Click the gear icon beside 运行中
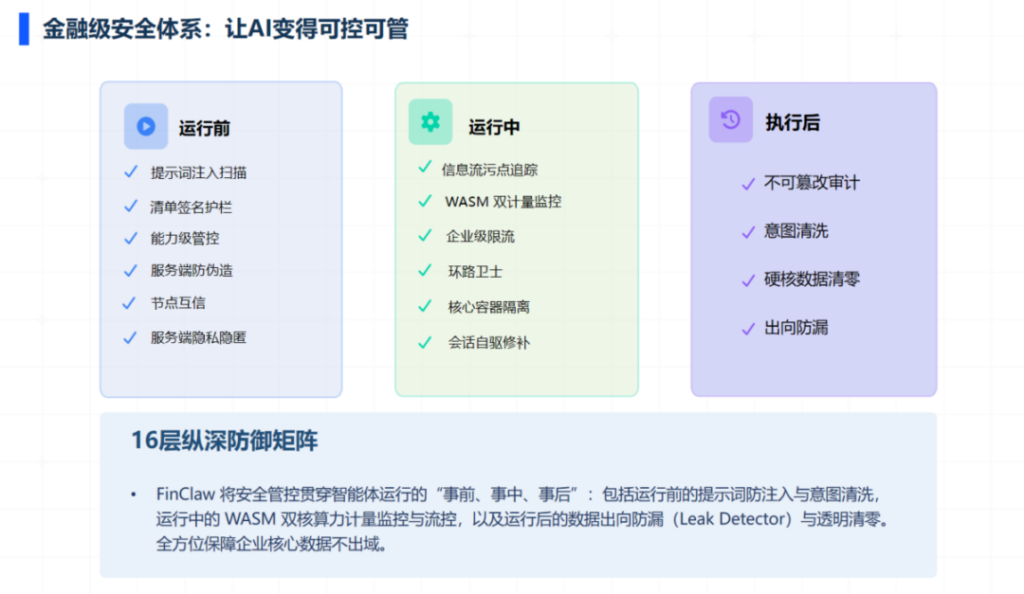This screenshot has height=594, width=1024. pos(430,122)
